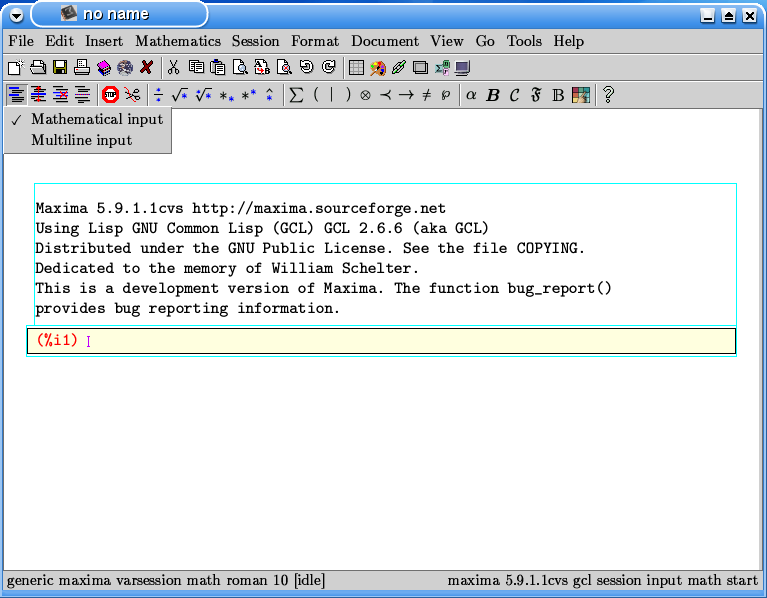Open the Document menu
Viewport: 767px width, 598px height.
(385, 41)
